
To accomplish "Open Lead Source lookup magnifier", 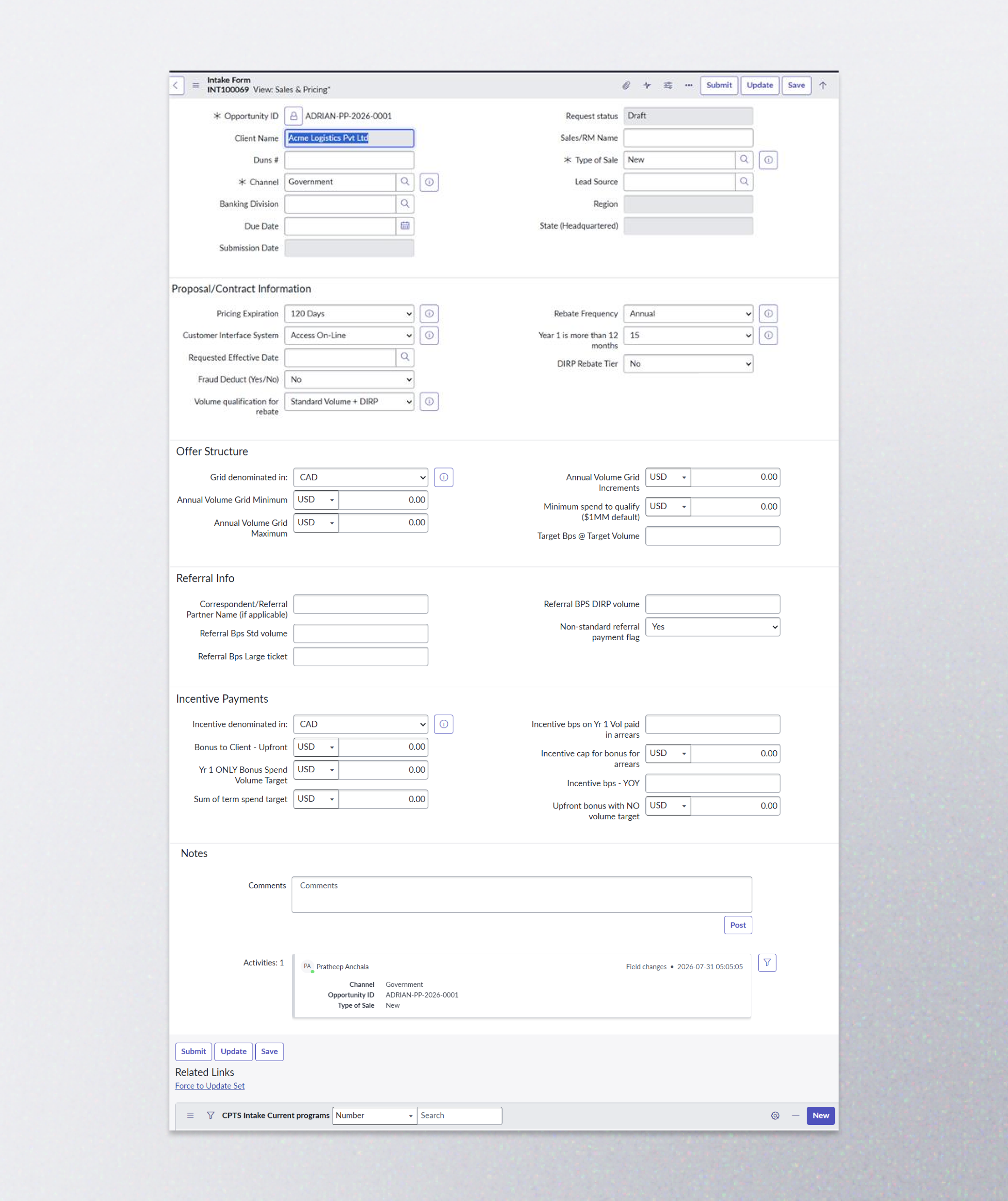I will 744,182.
